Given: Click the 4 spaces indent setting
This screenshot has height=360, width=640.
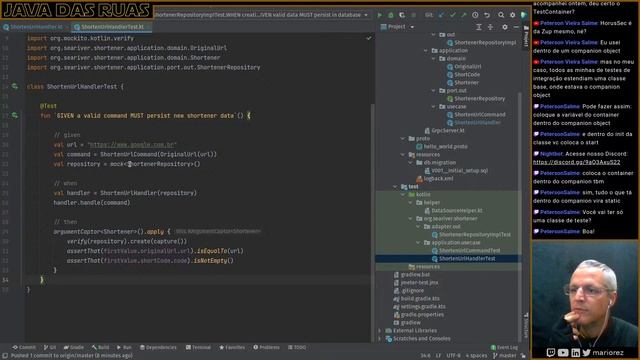Looking at the screenshot, I should pos(476,356).
